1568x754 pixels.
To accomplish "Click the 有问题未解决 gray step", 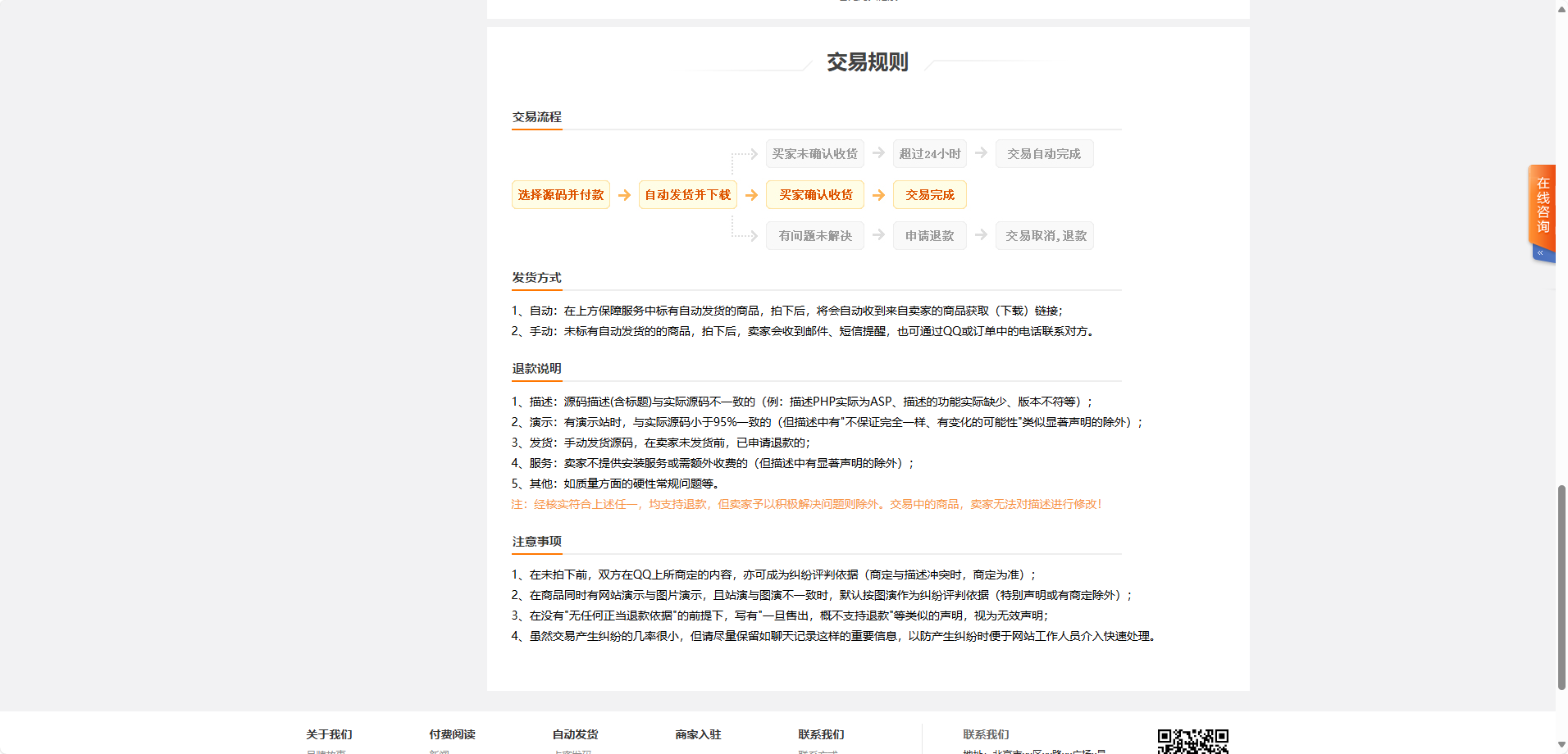I will (815, 236).
